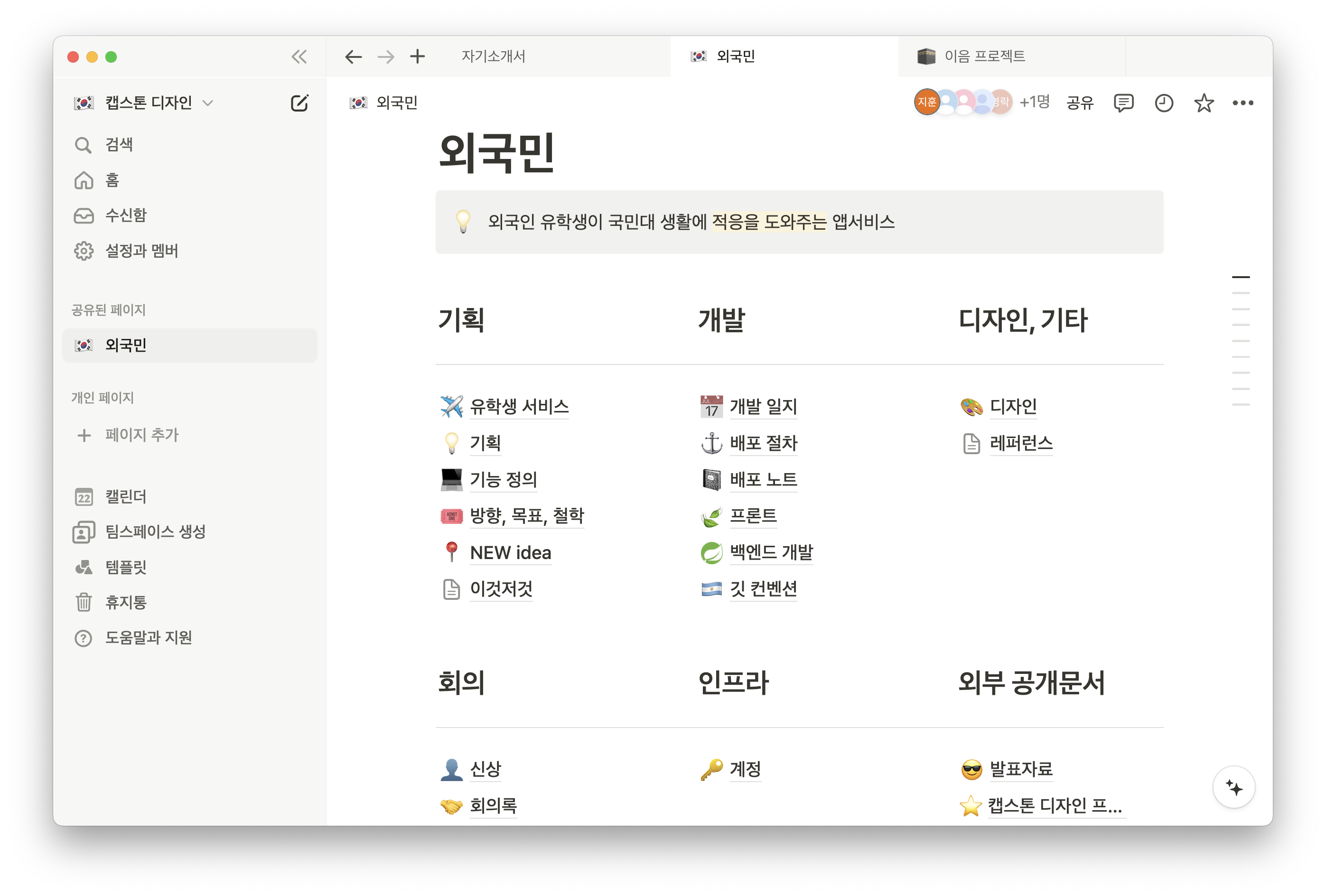Click the 기획 section heading
This screenshot has height=896, width=1326.
pyautogui.click(x=461, y=319)
